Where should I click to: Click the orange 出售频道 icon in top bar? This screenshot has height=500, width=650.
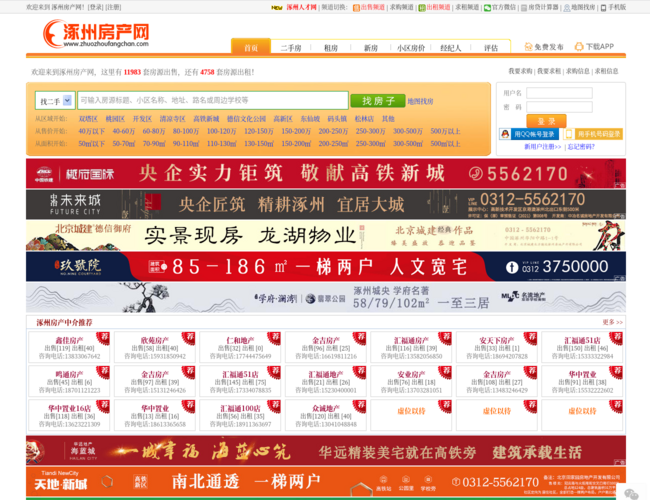coord(356,7)
